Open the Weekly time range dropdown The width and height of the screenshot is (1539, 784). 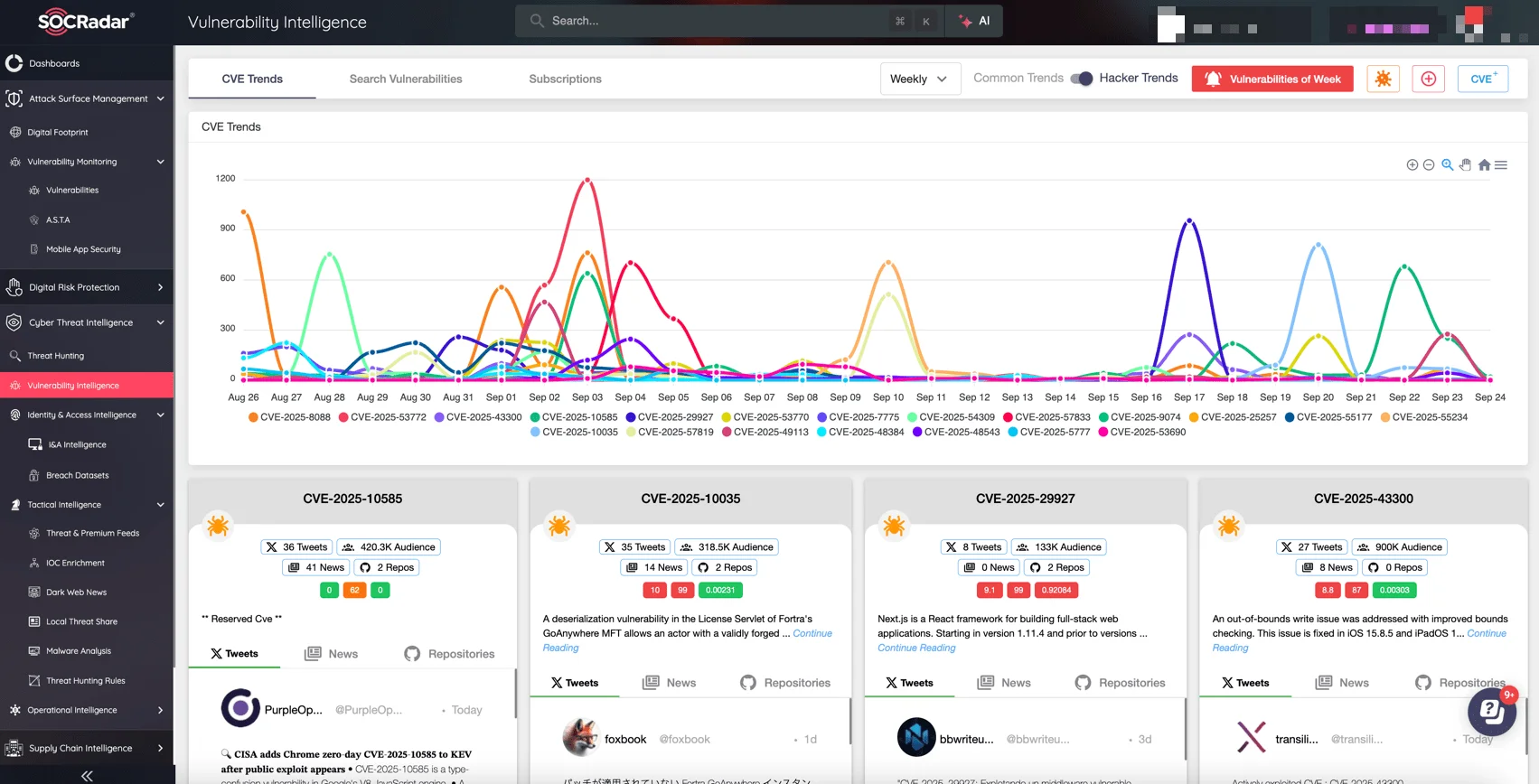coord(919,79)
